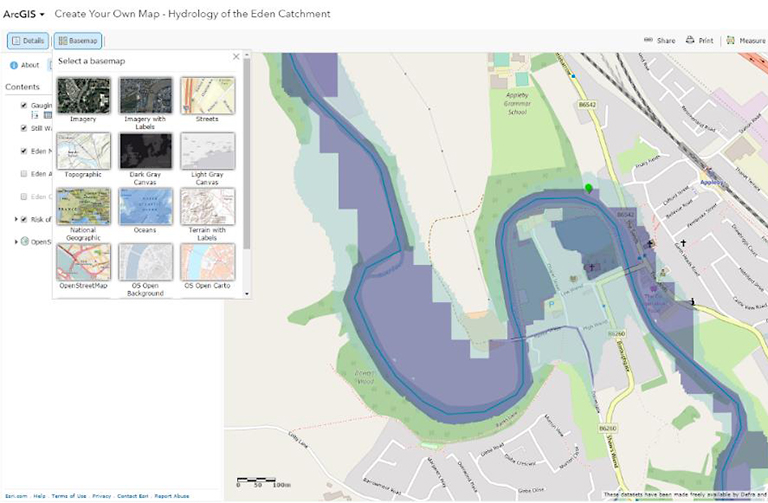Click the basemap gallery scrollbar thumb
This screenshot has height=503, width=768.
pos(246,154)
